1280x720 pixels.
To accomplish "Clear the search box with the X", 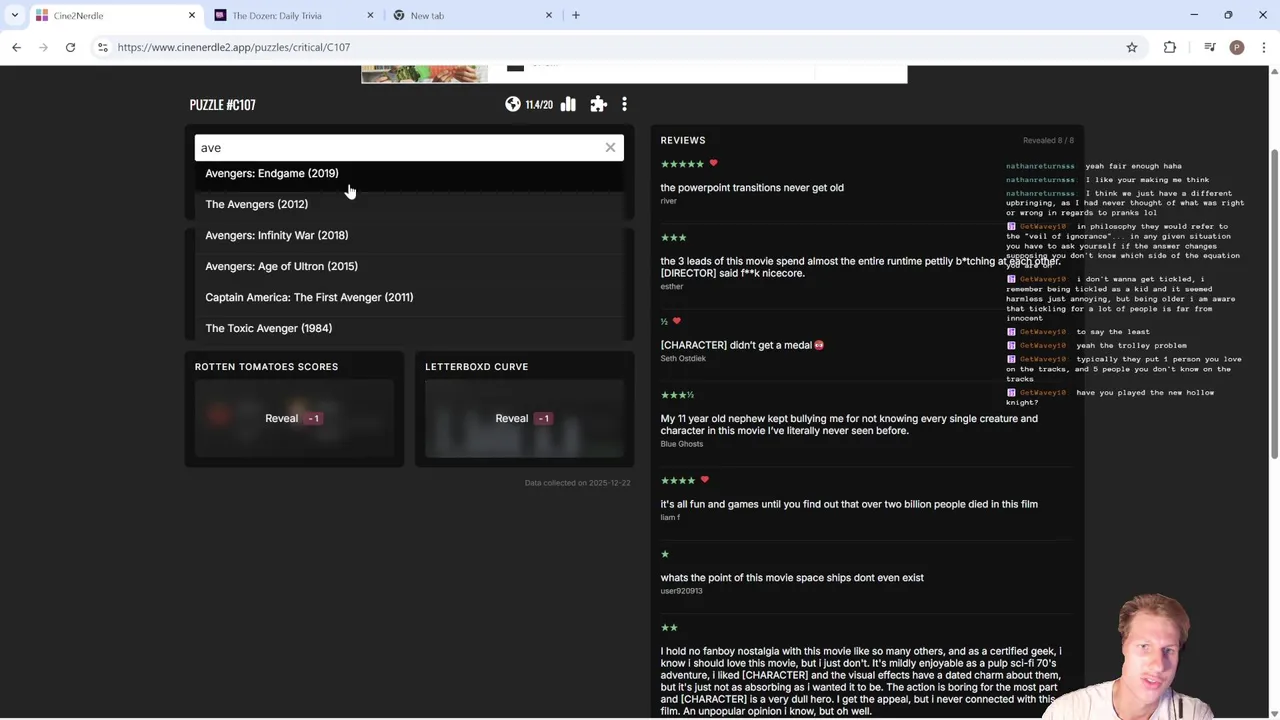I will tap(610, 147).
